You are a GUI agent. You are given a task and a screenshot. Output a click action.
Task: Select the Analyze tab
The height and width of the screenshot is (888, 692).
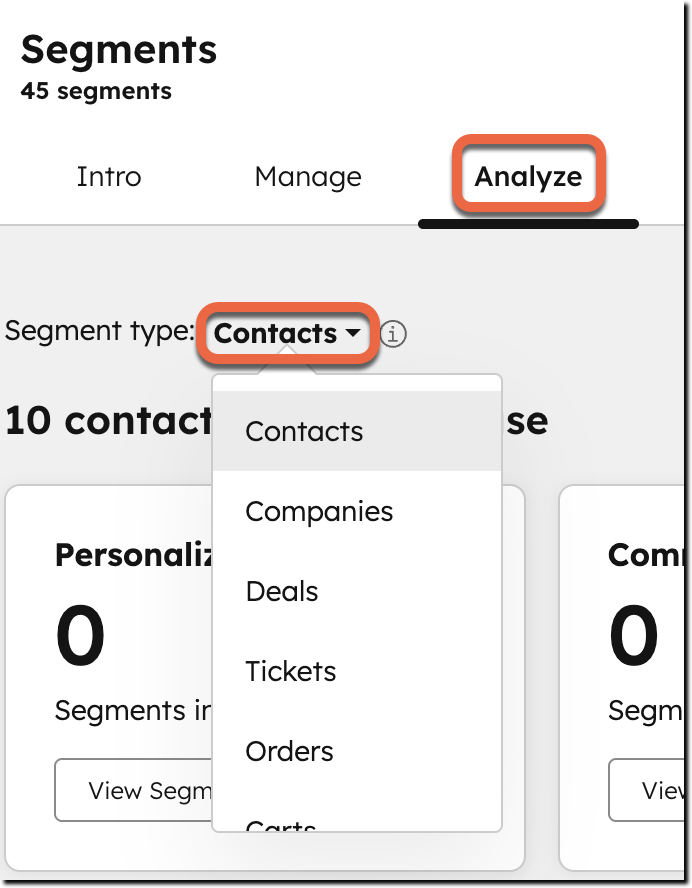pyautogui.click(x=528, y=177)
